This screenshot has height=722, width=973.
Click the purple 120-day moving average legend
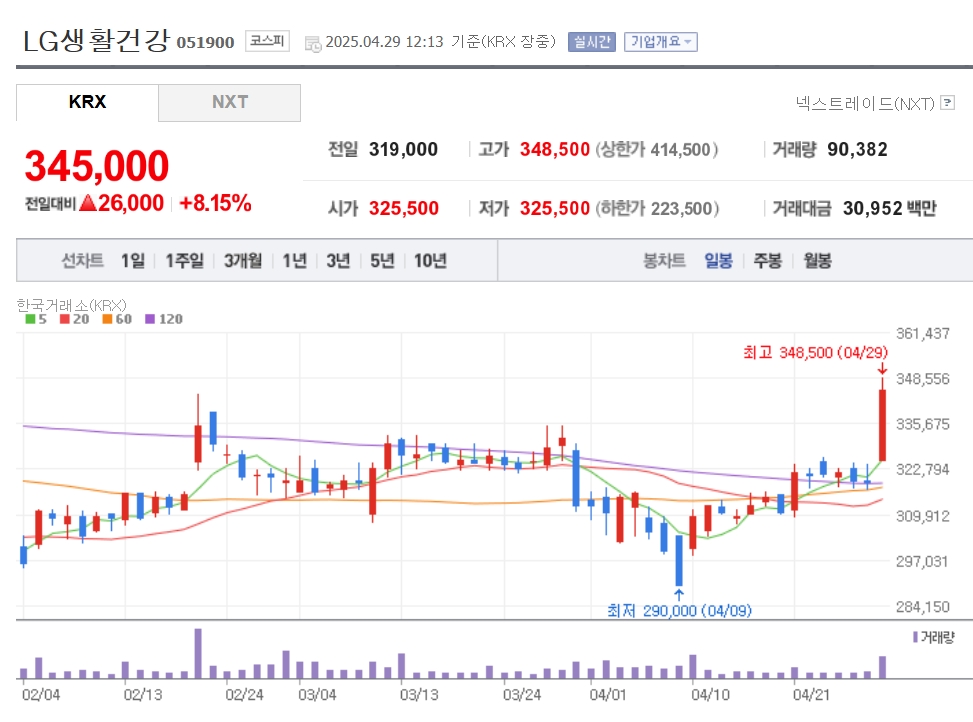click(x=164, y=319)
